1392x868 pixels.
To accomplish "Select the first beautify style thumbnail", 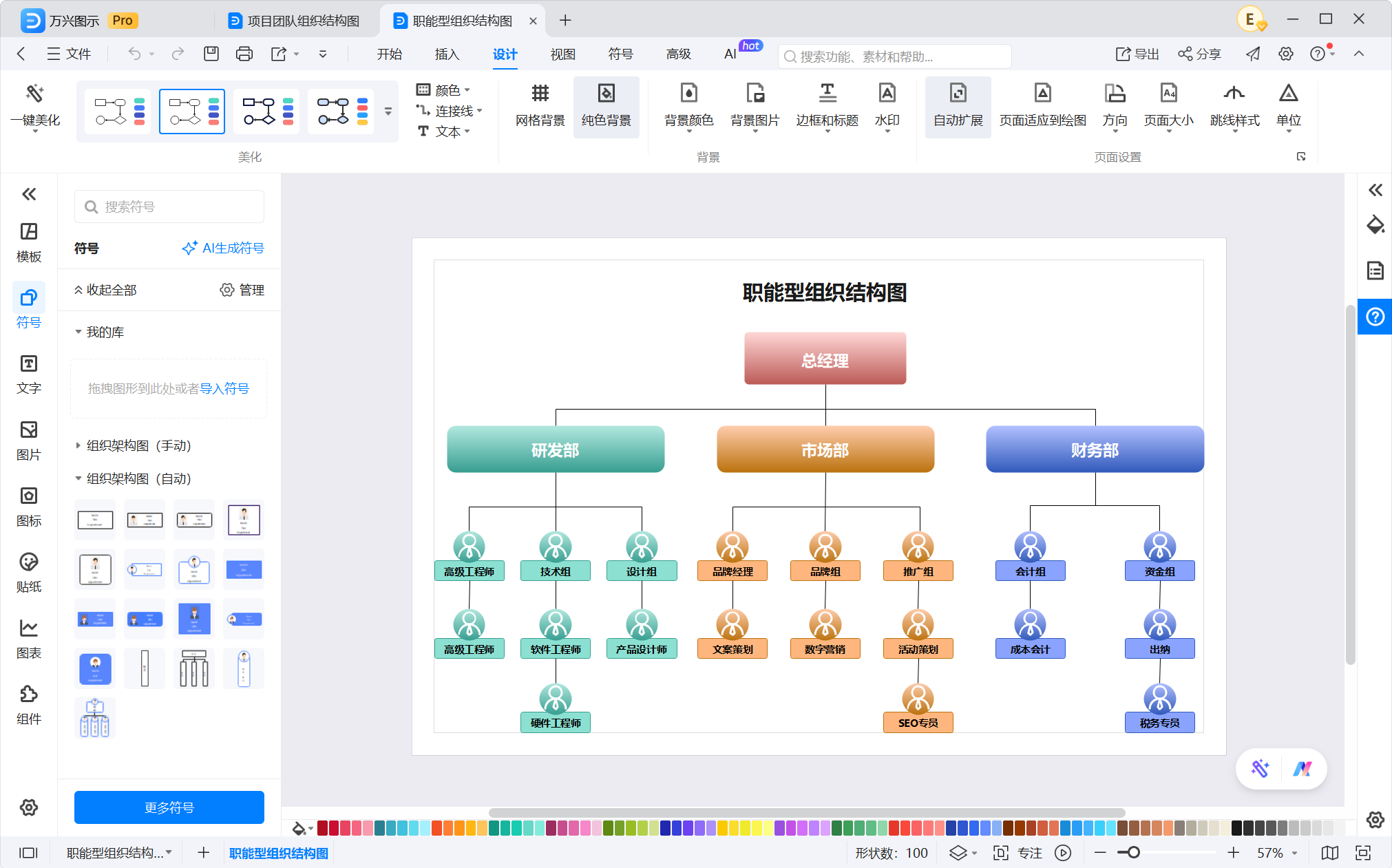I will tap(118, 111).
